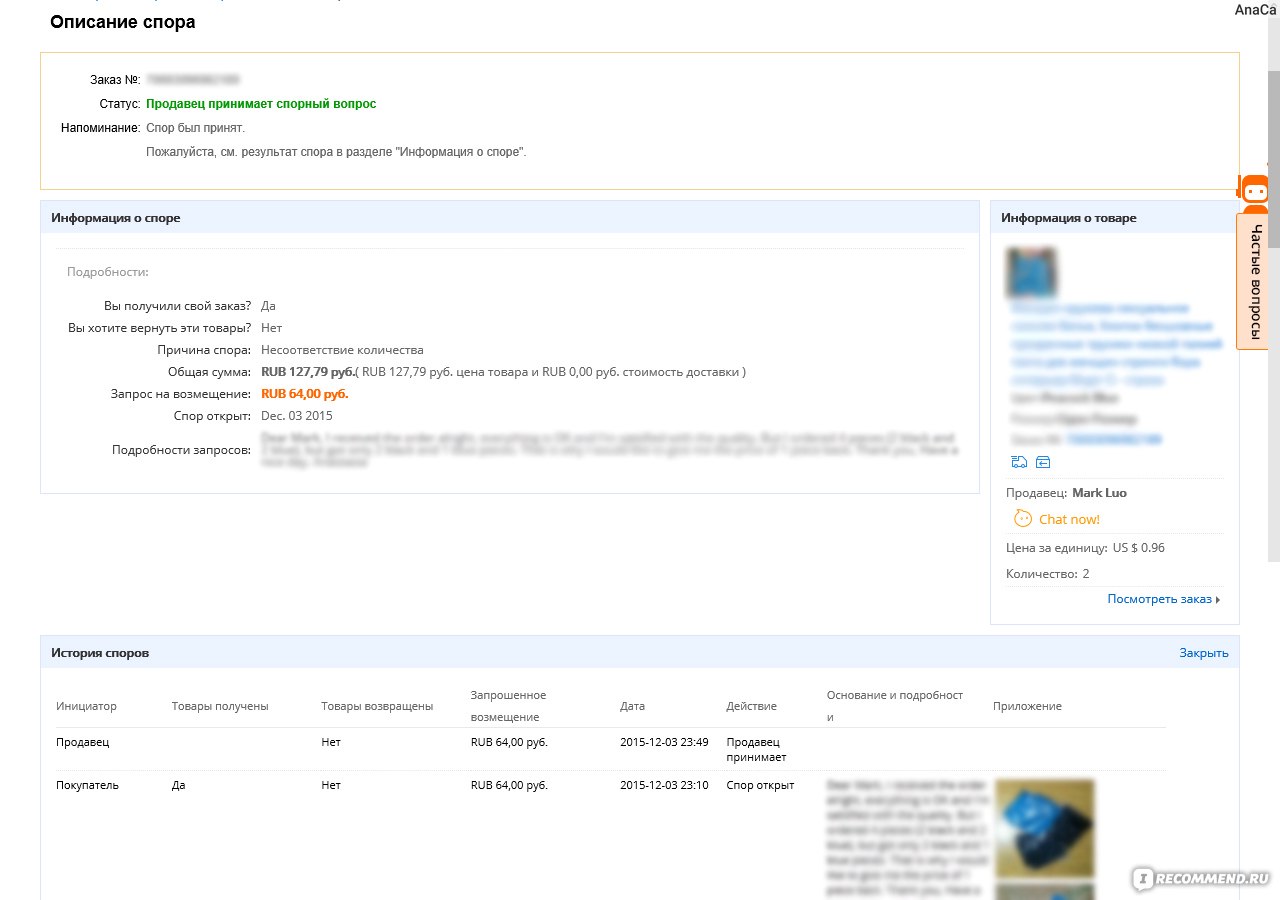
Task: Click the Товары возвращены column header
Action: pyautogui.click(x=377, y=706)
